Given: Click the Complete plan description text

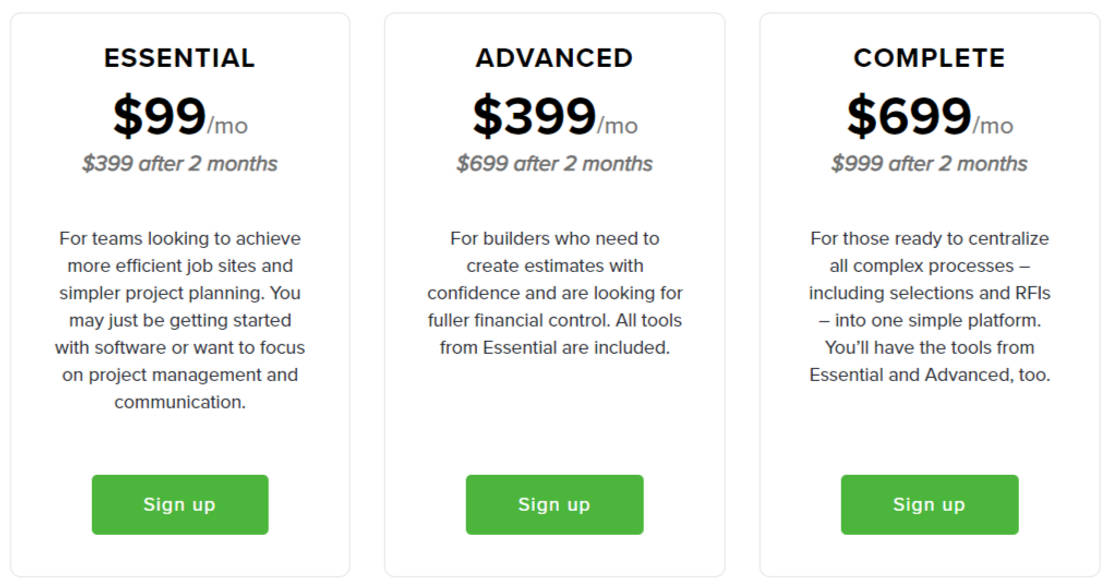Looking at the screenshot, I should [x=929, y=307].
